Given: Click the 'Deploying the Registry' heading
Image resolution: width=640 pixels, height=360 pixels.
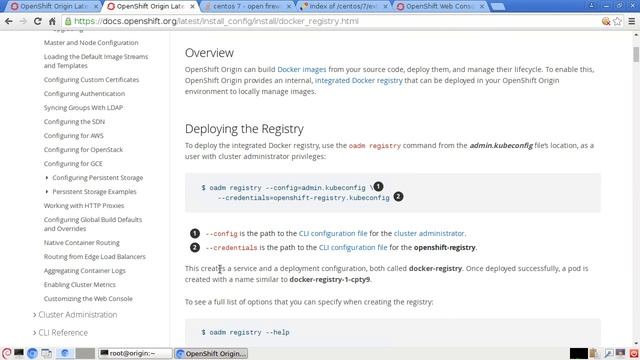Looking at the screenshot, I should (x=244, y=129).
